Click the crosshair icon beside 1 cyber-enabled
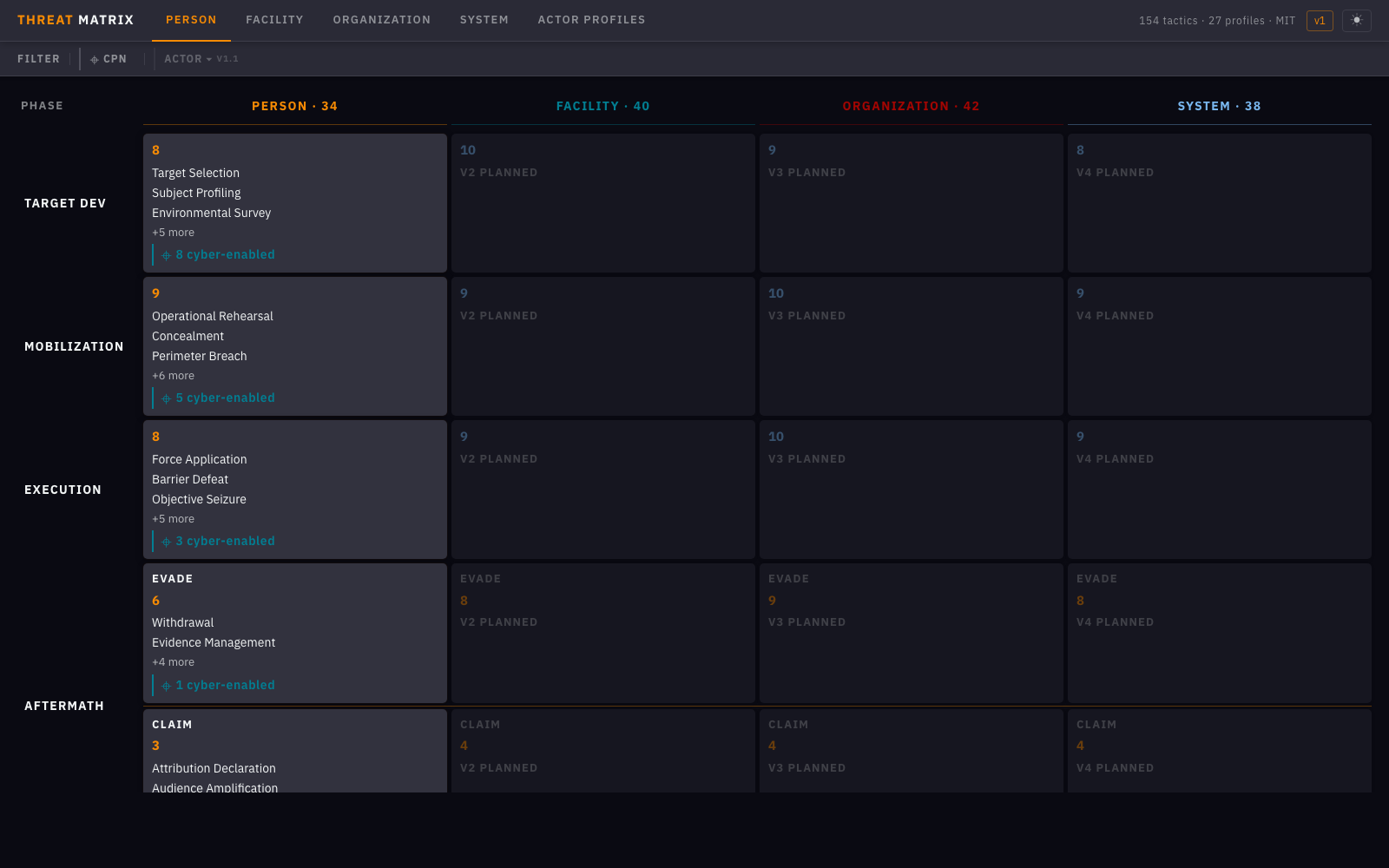 (x=166, y=686)
